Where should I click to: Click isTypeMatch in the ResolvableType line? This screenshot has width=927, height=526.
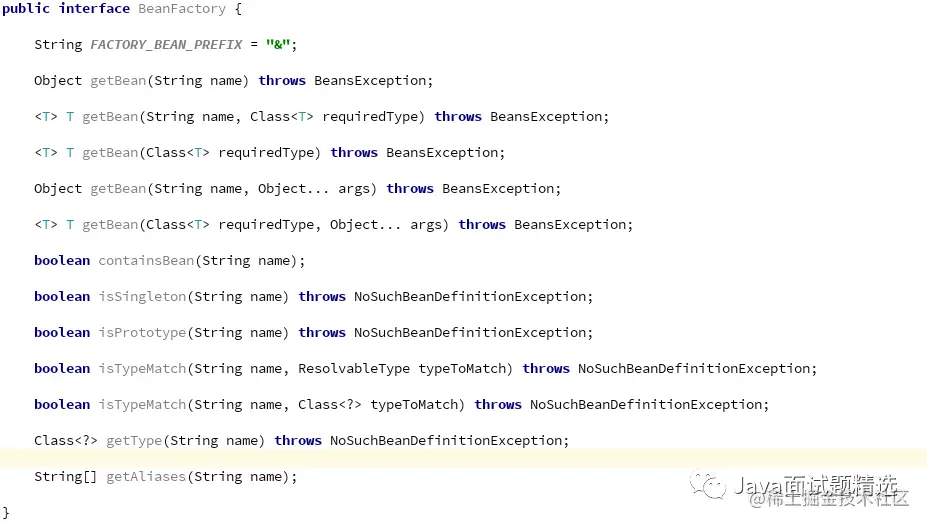pos(142,369)
